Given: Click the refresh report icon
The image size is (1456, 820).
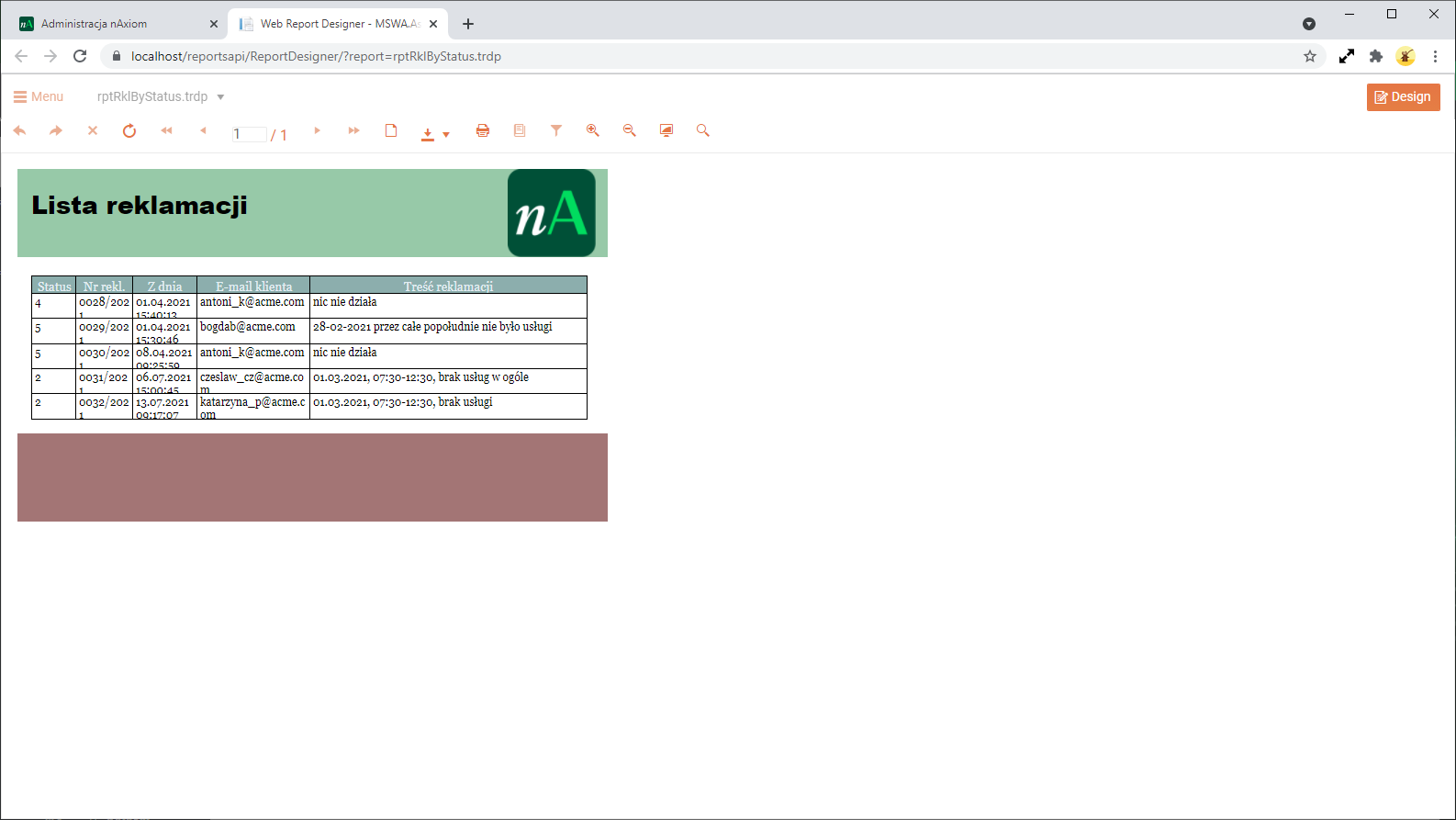Looking at the screenshot, I should pos(129,131).
